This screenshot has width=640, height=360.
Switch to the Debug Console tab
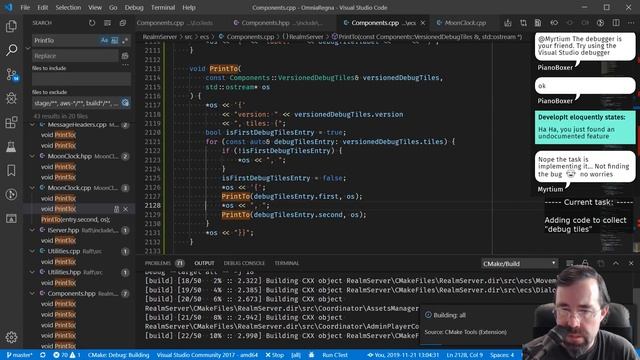click(x=244, y=263)
